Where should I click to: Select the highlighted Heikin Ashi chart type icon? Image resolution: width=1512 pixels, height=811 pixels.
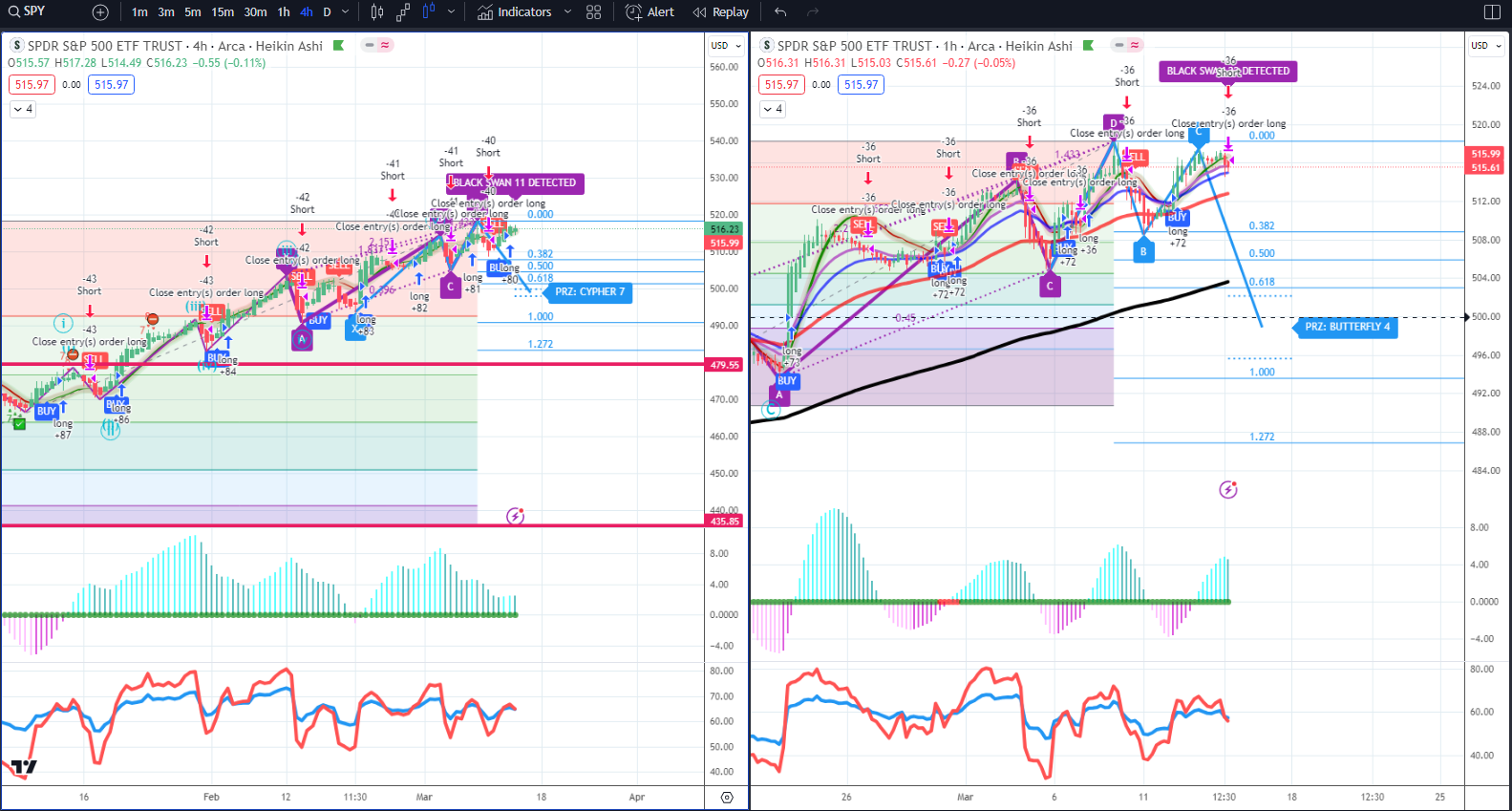pyautogui.click(x=429, y=12)
